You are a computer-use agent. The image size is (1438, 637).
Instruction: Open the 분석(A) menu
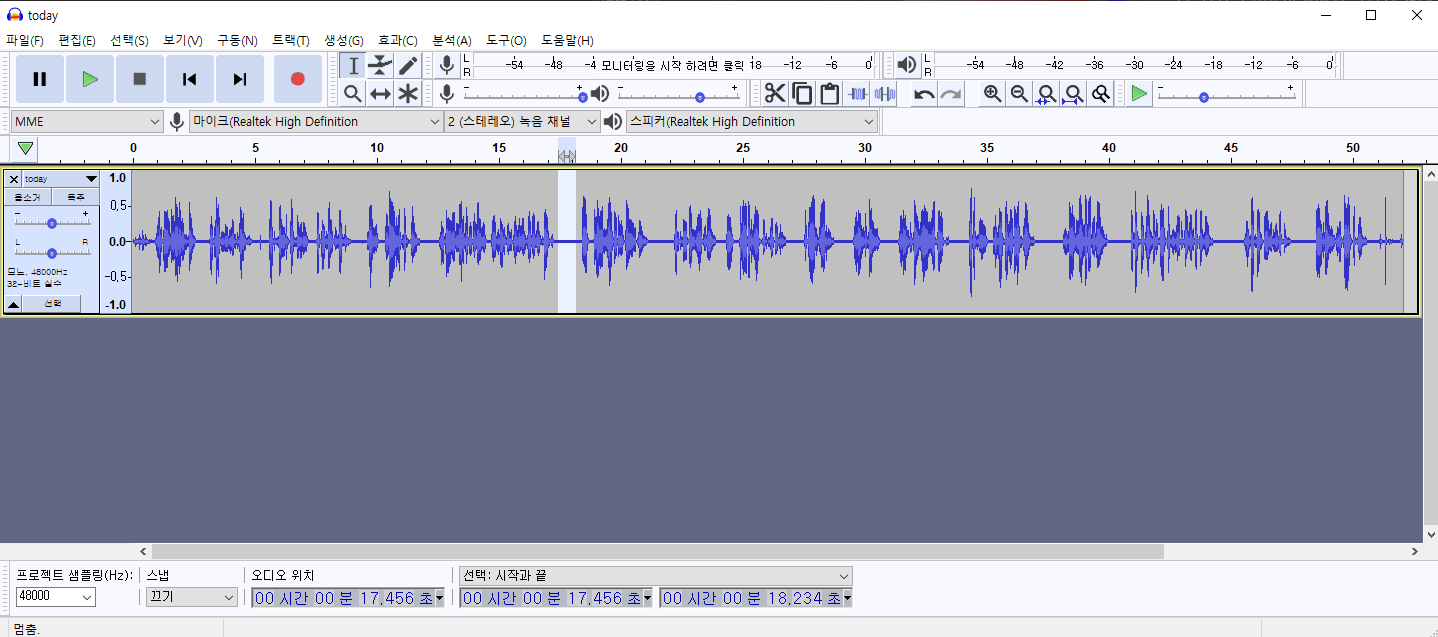pos(451,40)
